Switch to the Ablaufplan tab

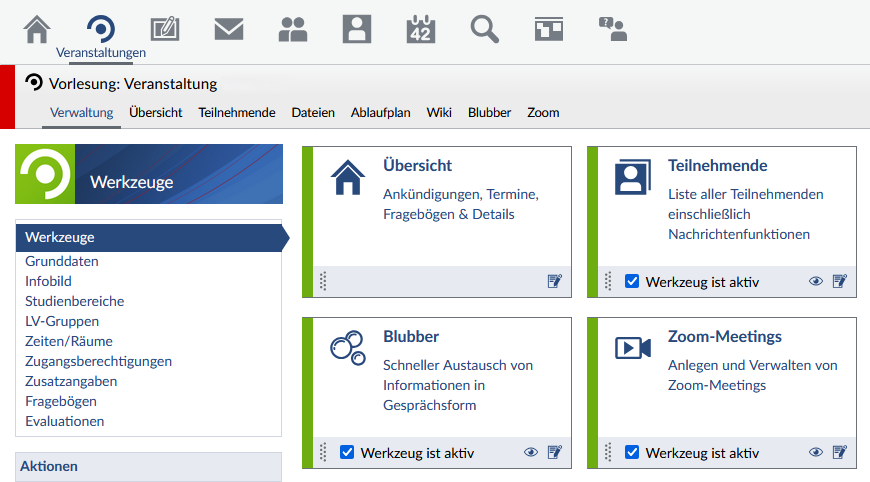click(380, 113)
